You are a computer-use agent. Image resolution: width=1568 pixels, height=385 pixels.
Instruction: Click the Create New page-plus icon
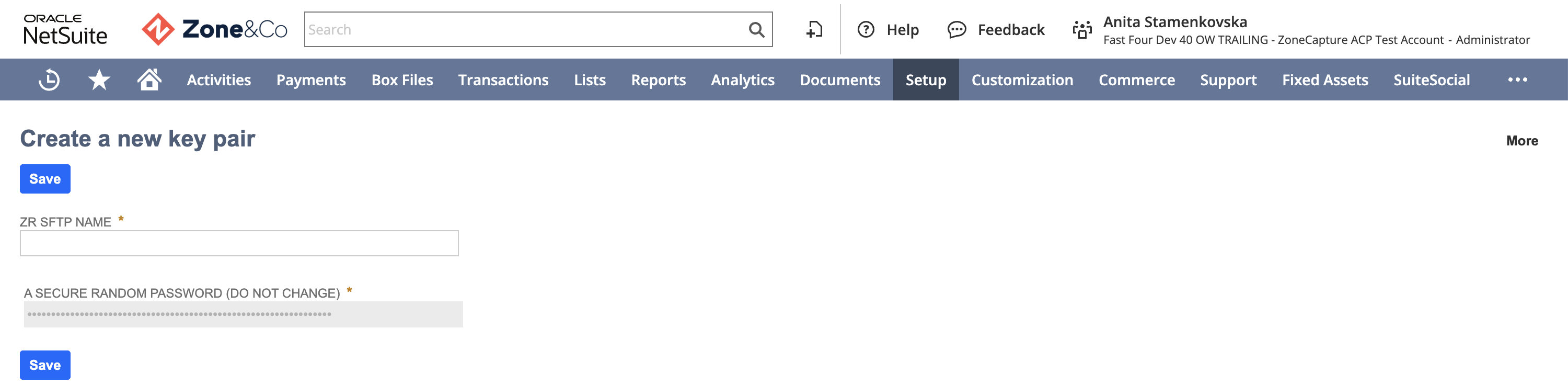[814, 29]
